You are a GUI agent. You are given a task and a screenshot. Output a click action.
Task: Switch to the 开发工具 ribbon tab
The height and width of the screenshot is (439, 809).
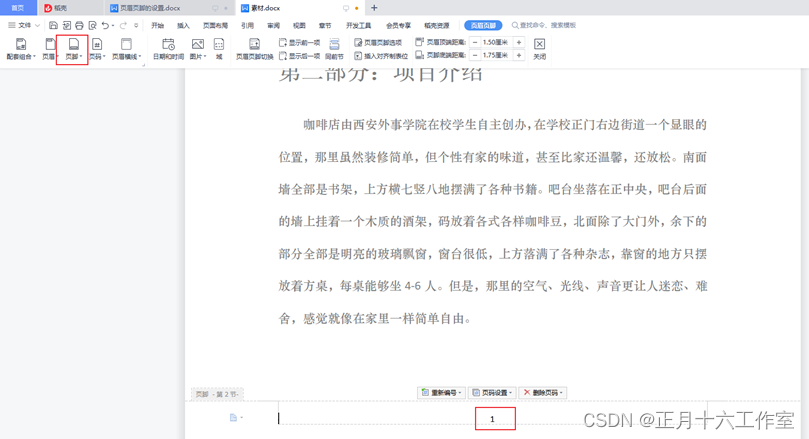point(359,25)
